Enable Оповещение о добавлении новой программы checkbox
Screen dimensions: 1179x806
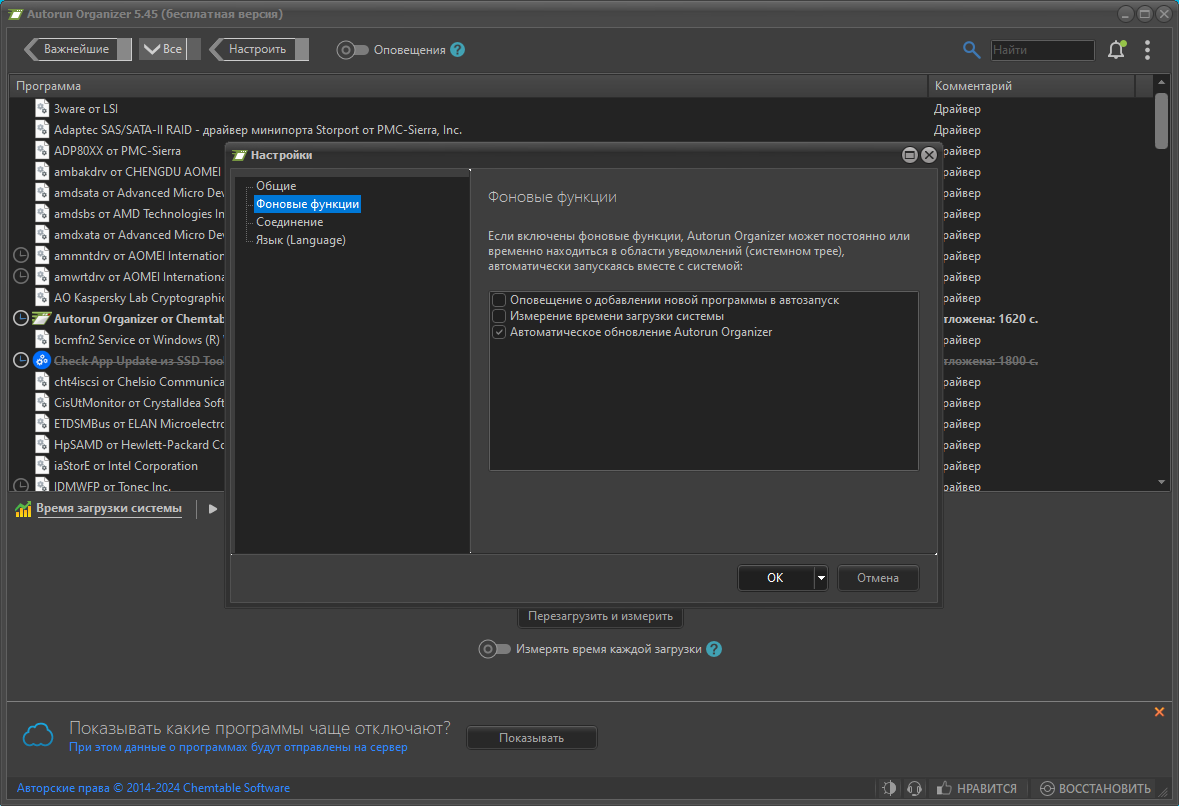point(499,300)
